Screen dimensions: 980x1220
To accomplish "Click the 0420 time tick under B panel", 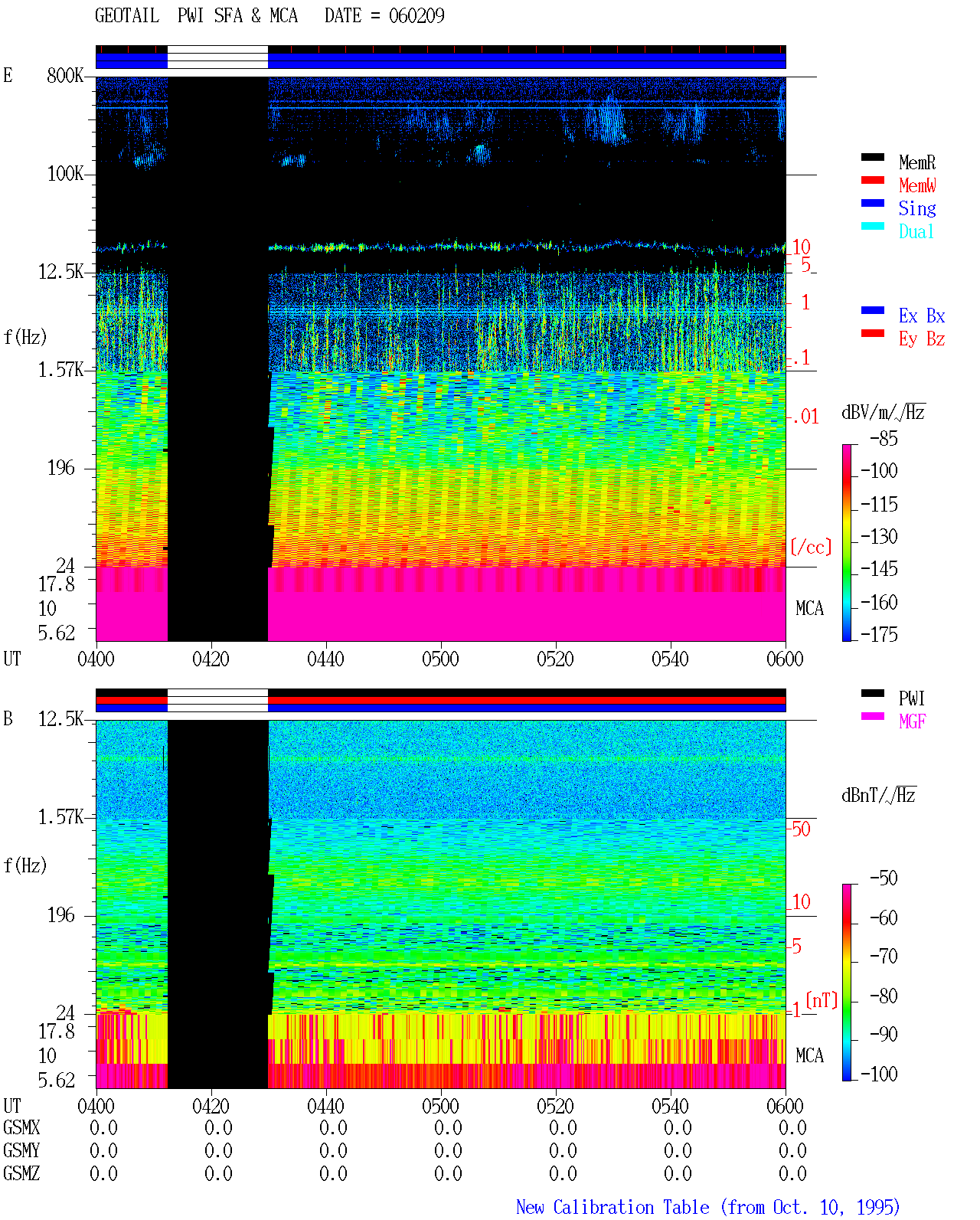I will pos(211,1106).
